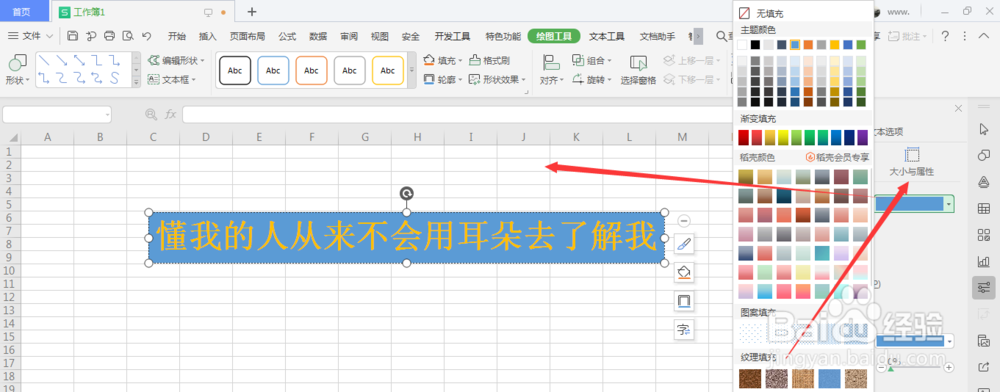Pick the white theme color swatch
Viewport: 1000px width, 392px height.
742,45
